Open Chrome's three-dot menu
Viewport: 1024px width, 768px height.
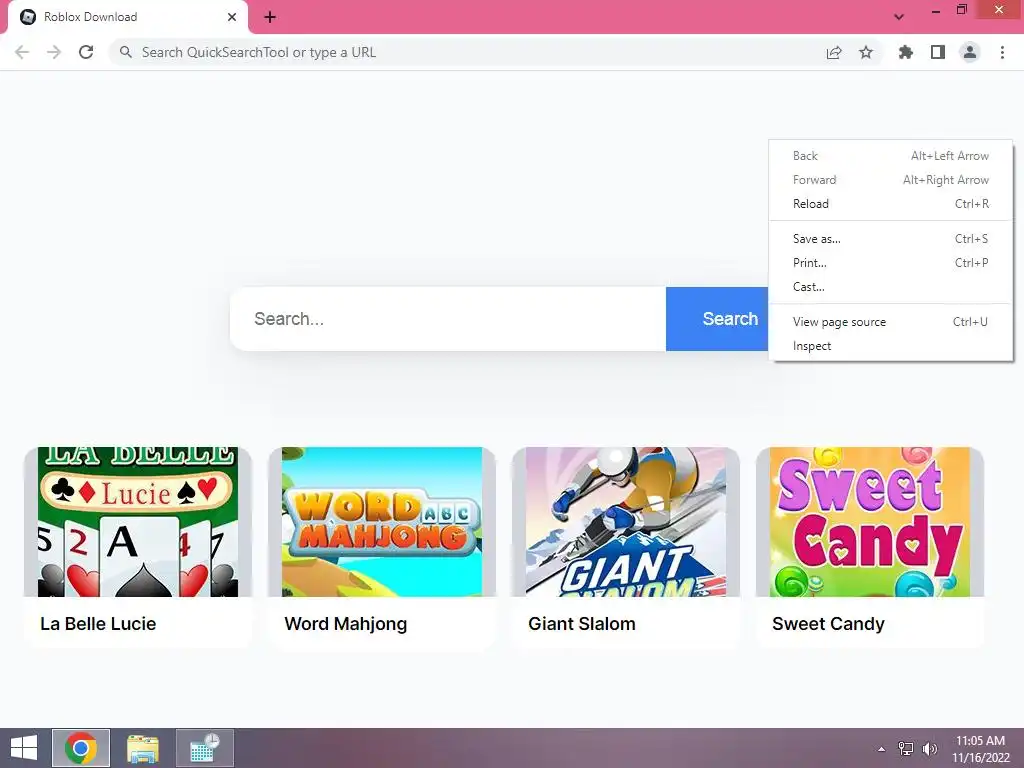click(1002, 52)
